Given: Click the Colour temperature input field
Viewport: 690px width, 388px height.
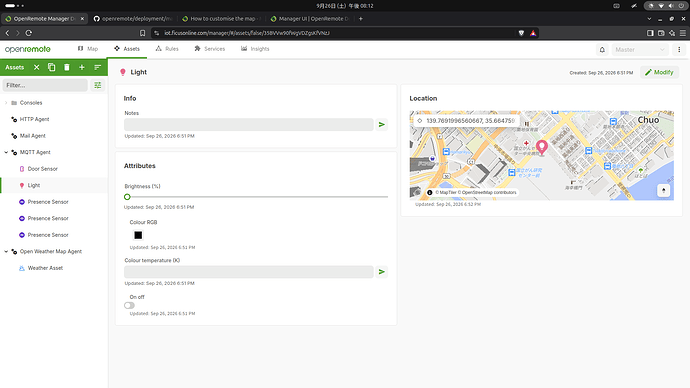Looking at the screenshot, I should pyautogui.click(x=249, y=272).
